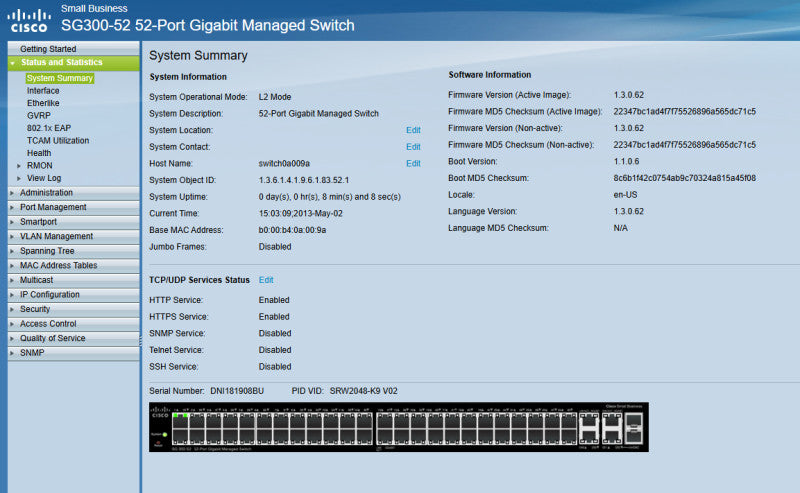Select HTTP Service Enabled status
This screenshot has width=800, height=493.
[274, 300]
